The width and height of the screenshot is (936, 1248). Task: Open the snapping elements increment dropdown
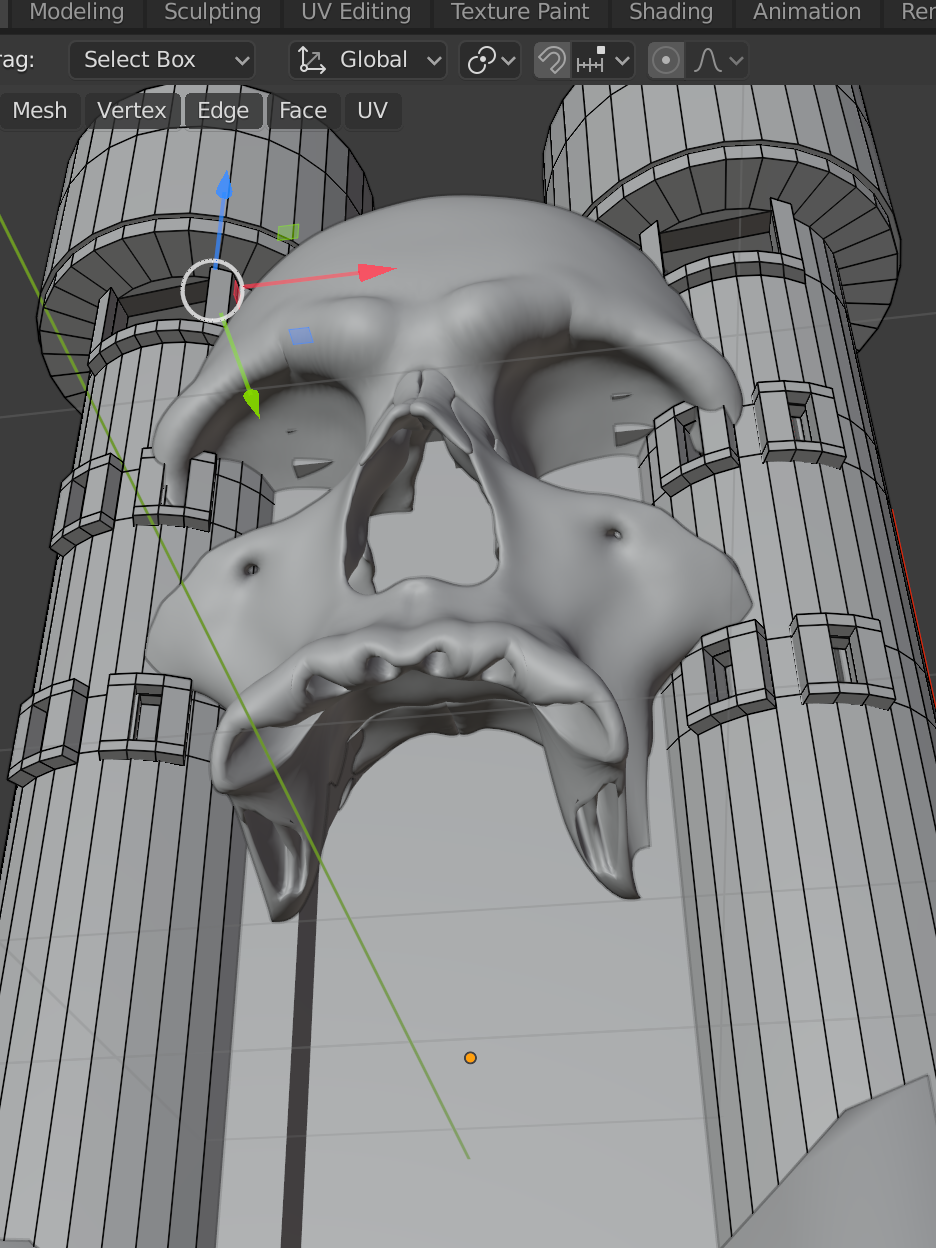[603, 60]
